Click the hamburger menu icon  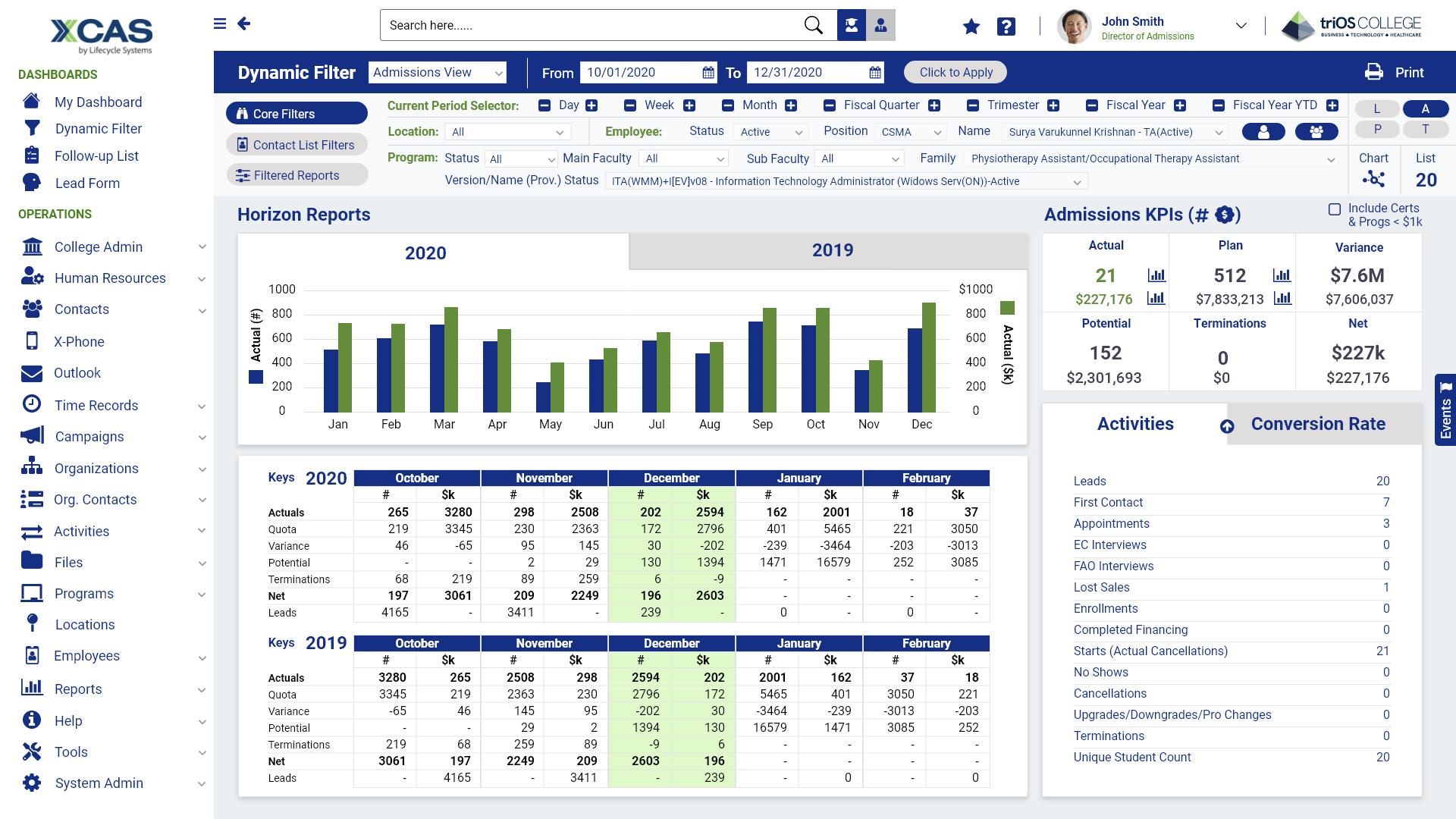tap(220, 24)
